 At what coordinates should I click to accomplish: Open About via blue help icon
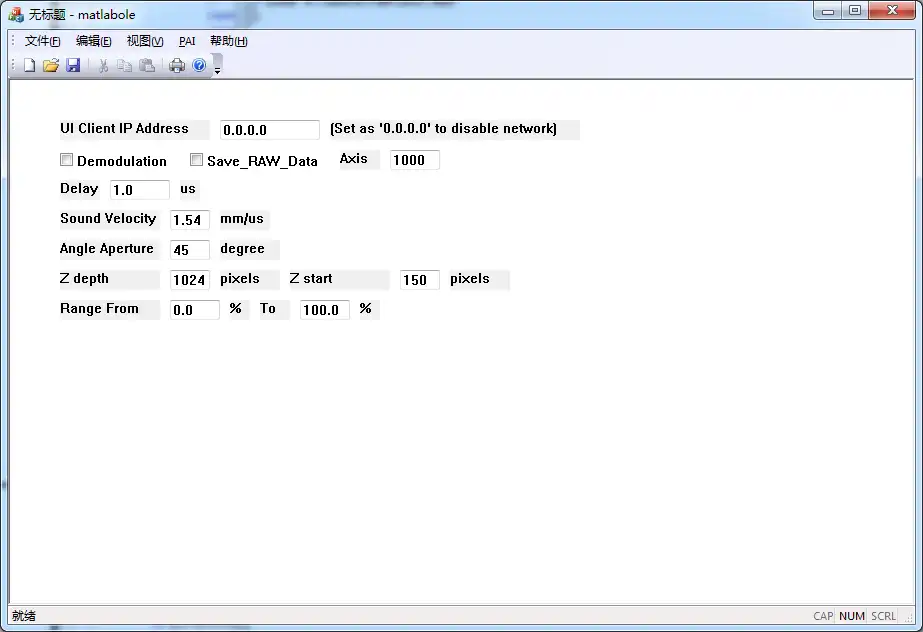tap(199, 65)
